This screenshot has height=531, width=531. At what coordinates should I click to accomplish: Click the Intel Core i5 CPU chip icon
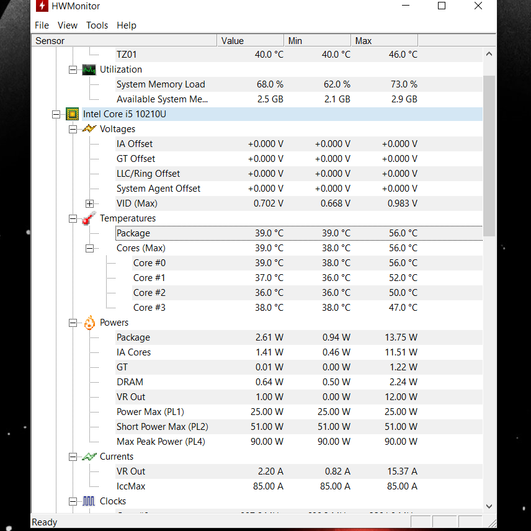(x=72, y=114)
